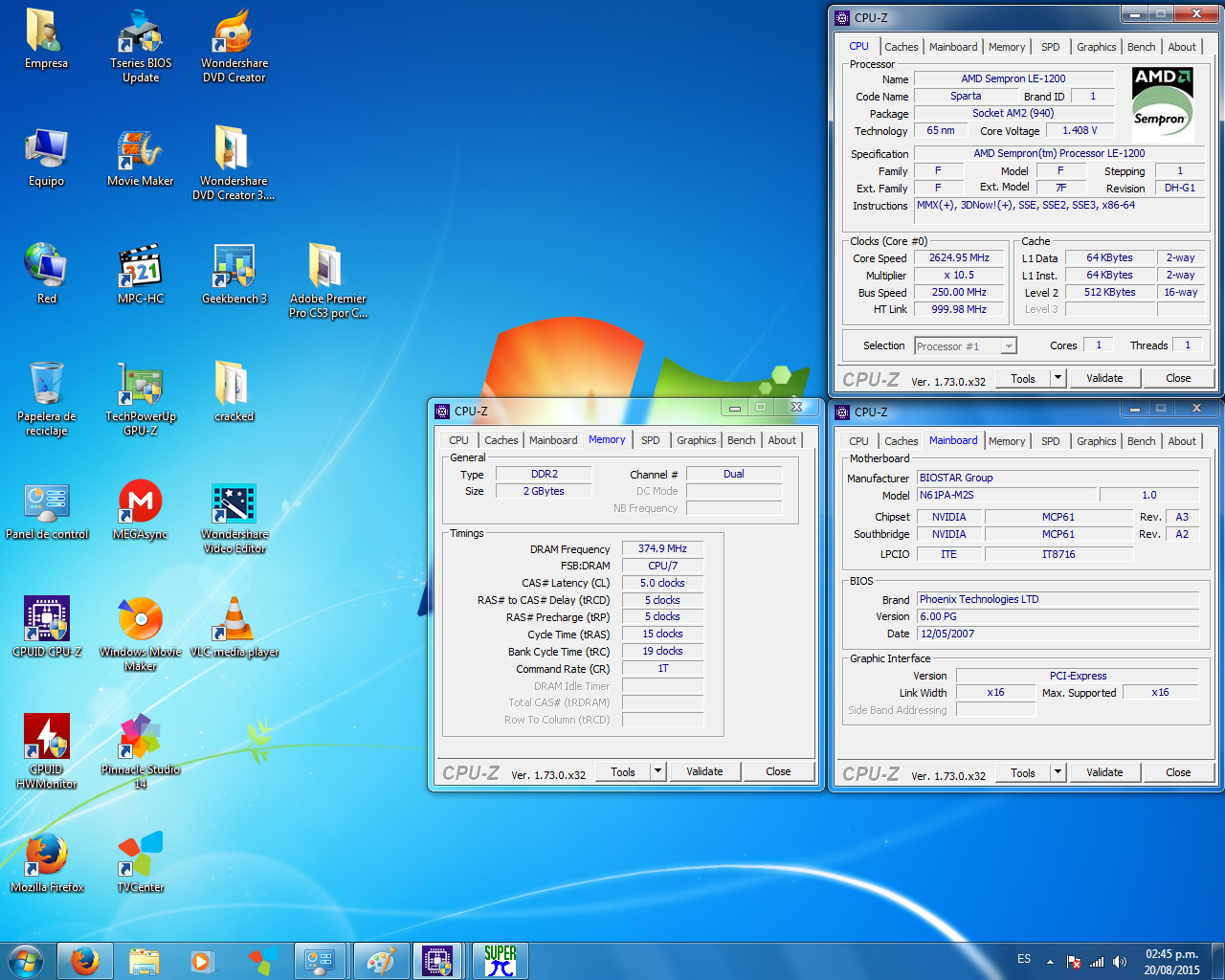
Task: Open Tools dropdown arrow in Mainboard window
Action: coord(1058,772)
